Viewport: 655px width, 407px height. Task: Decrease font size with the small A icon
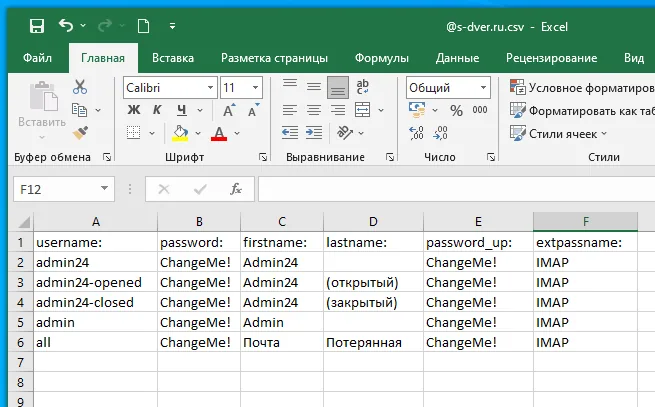click(253, 110)
